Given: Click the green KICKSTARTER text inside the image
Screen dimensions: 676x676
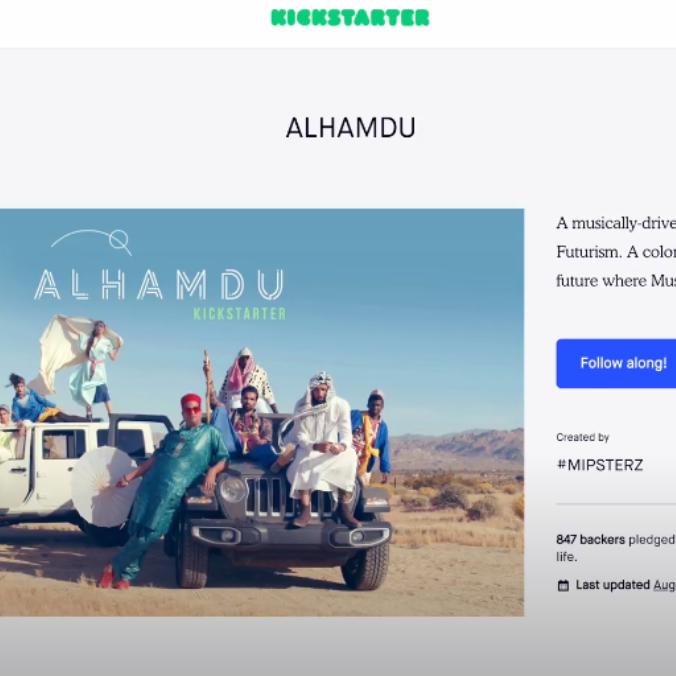Looking at the screenshot, I should pyautogui.click(x=240, y=314).
